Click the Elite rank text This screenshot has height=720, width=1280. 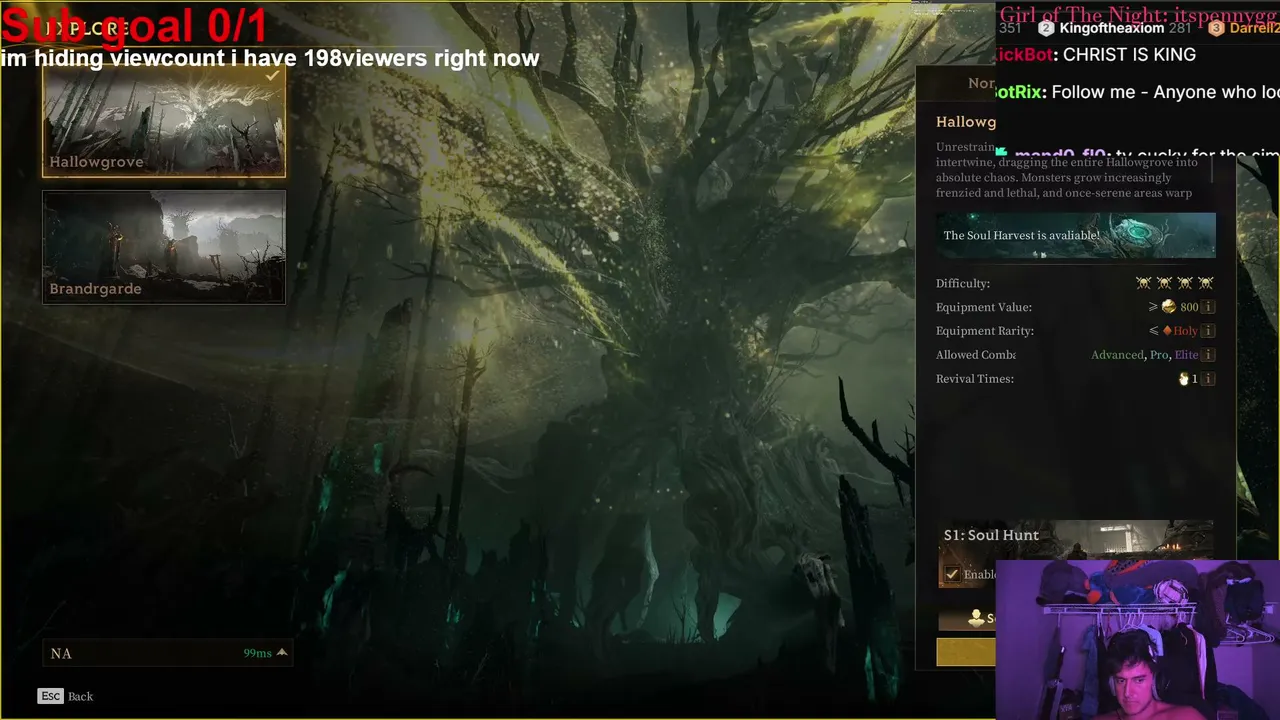coord(1186,355)
